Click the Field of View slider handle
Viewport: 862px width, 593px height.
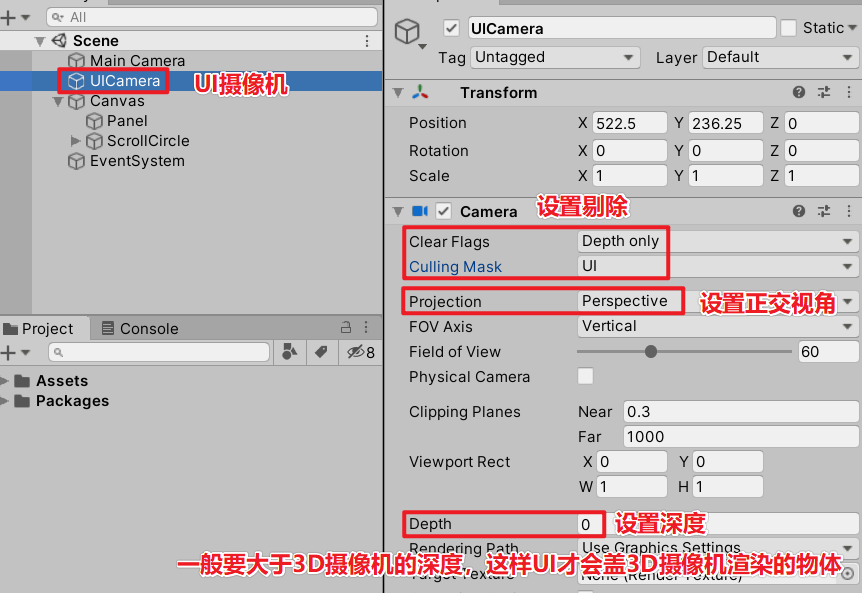point(651,351)
